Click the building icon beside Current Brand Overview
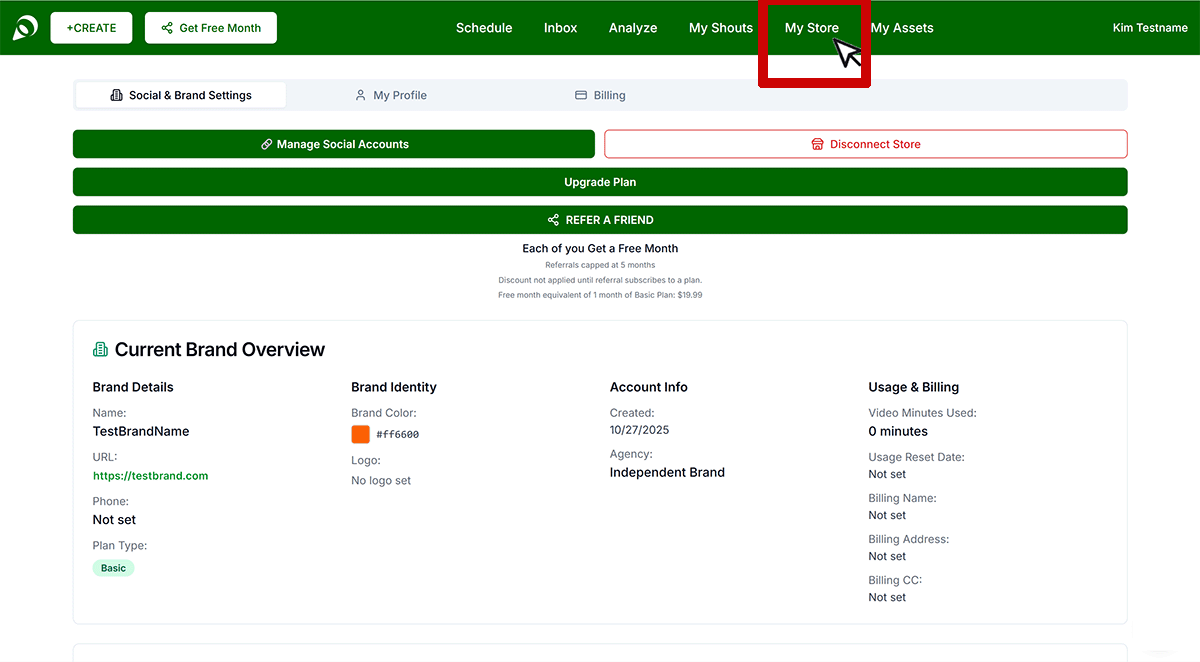This screenshot has width=1200, height=662. click(100, 349)
